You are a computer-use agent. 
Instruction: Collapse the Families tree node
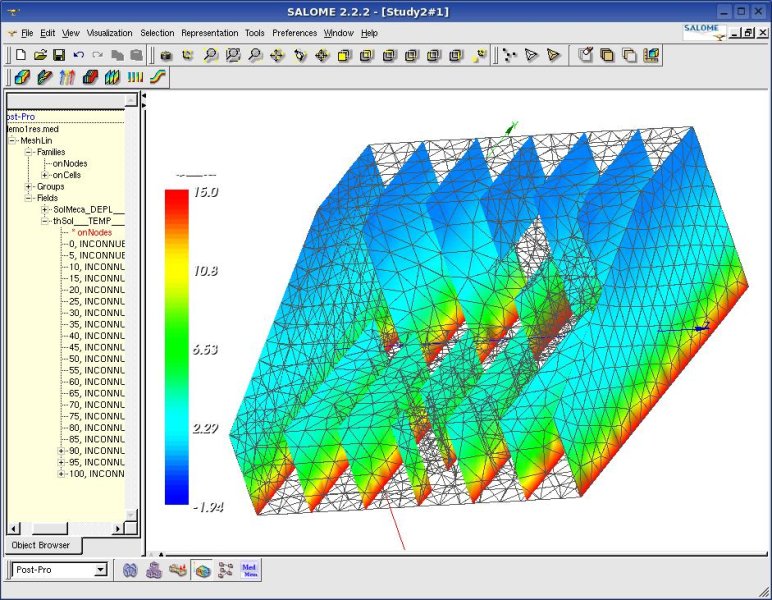(29, 152)
